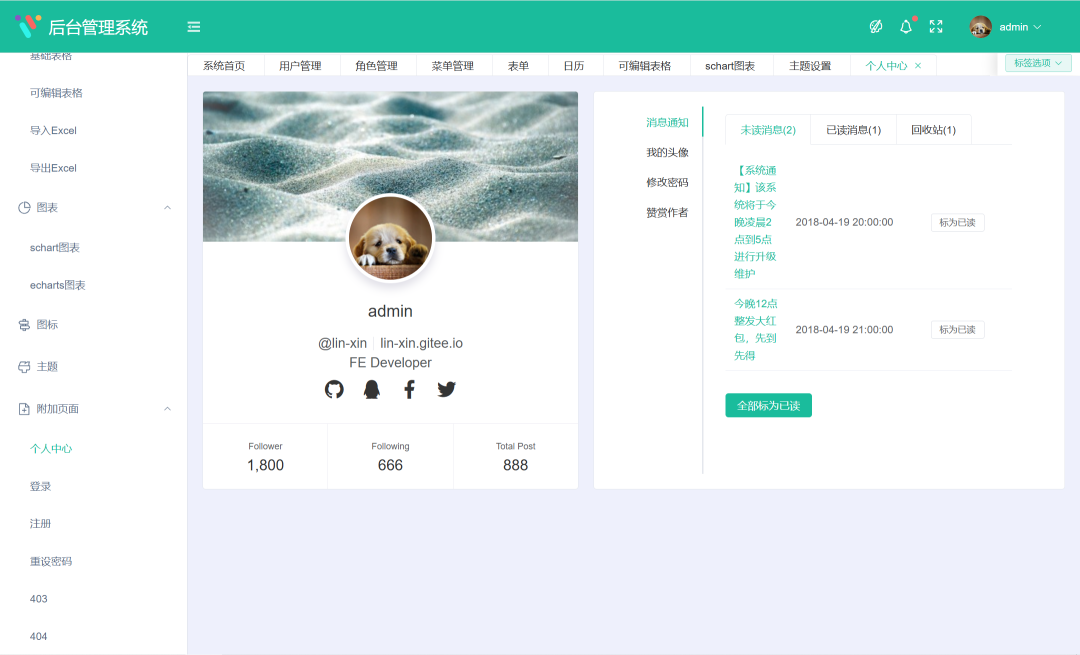Collapse the 附加页面 sidebar section
This screenshot has height=655, width=1080.
166,408
